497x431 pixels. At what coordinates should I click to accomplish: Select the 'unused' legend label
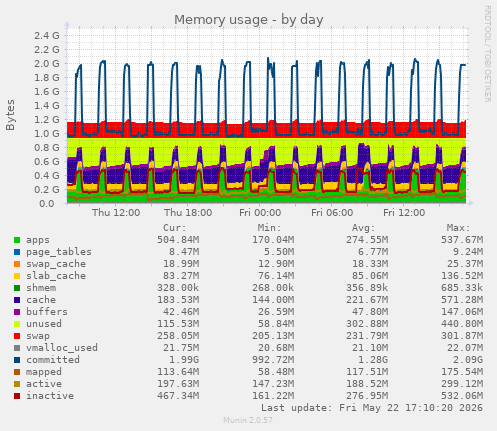(44, 324)
